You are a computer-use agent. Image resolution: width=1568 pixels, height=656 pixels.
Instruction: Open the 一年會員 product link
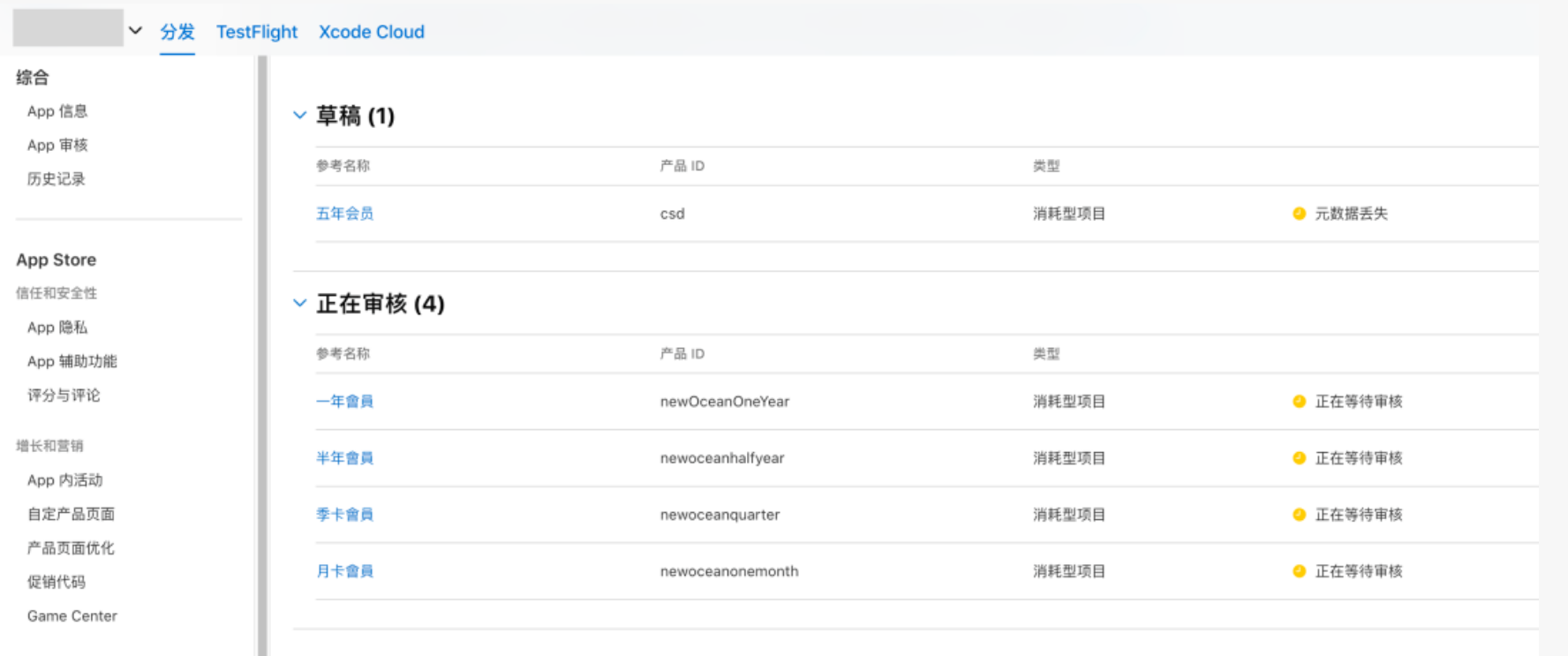[x=344, y=402]
